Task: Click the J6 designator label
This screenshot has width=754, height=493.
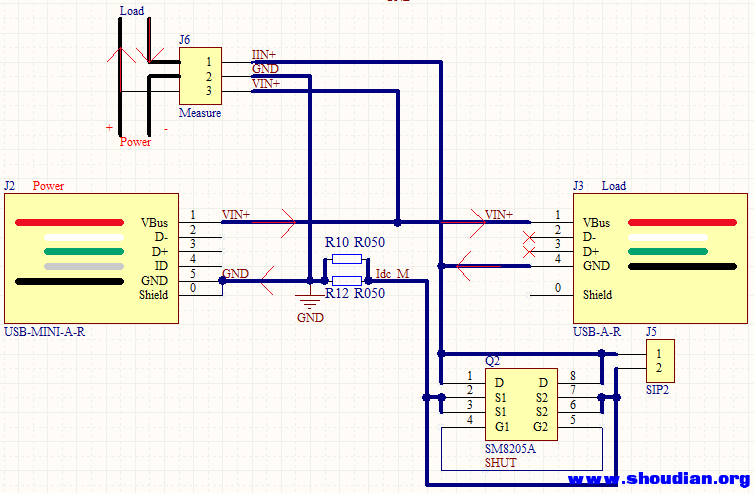Action: pos(185,39)
